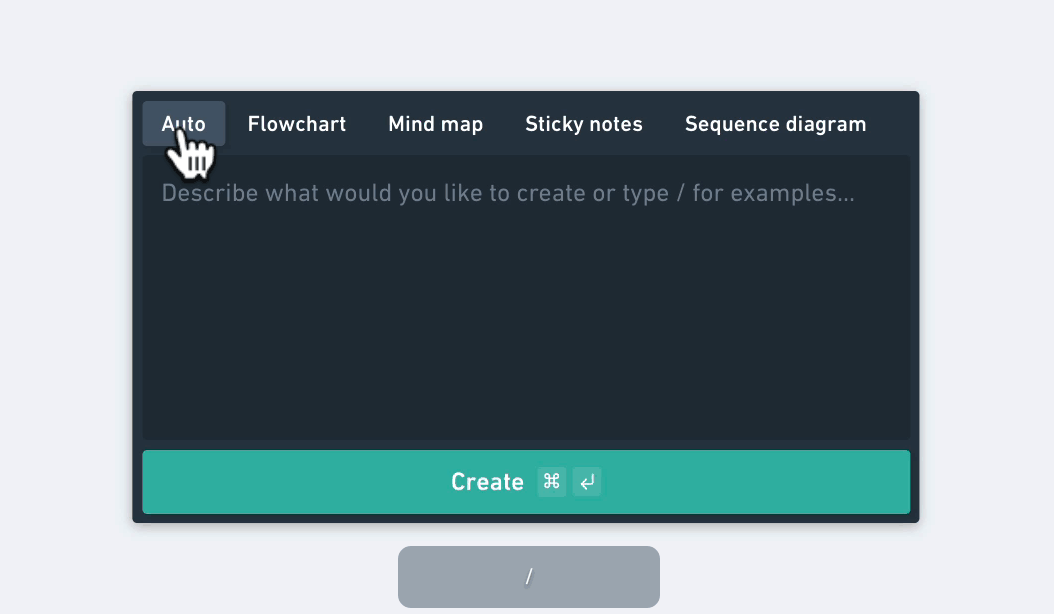The width and height of the screenshot is (1054, 614).
Task: Open the Mind map tab
Action: click(x=435, y=124)
